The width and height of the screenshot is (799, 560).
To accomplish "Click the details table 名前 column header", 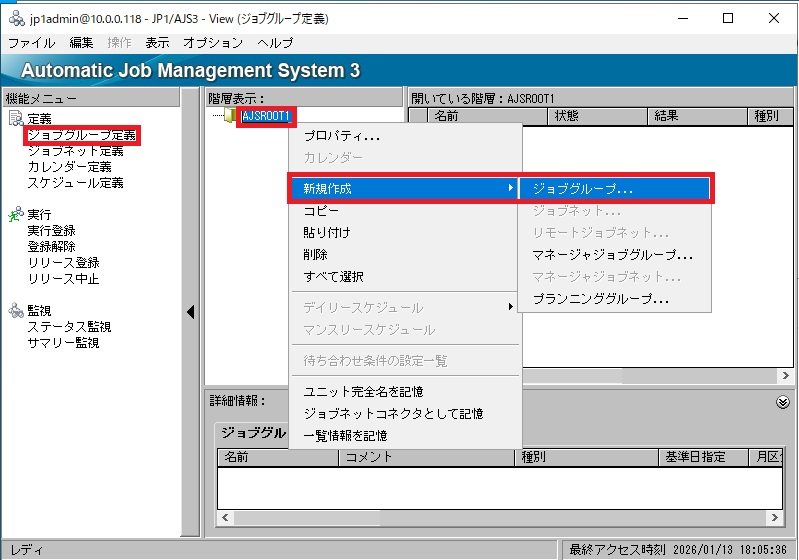I will pyautogui.click(x=278, y=457).
